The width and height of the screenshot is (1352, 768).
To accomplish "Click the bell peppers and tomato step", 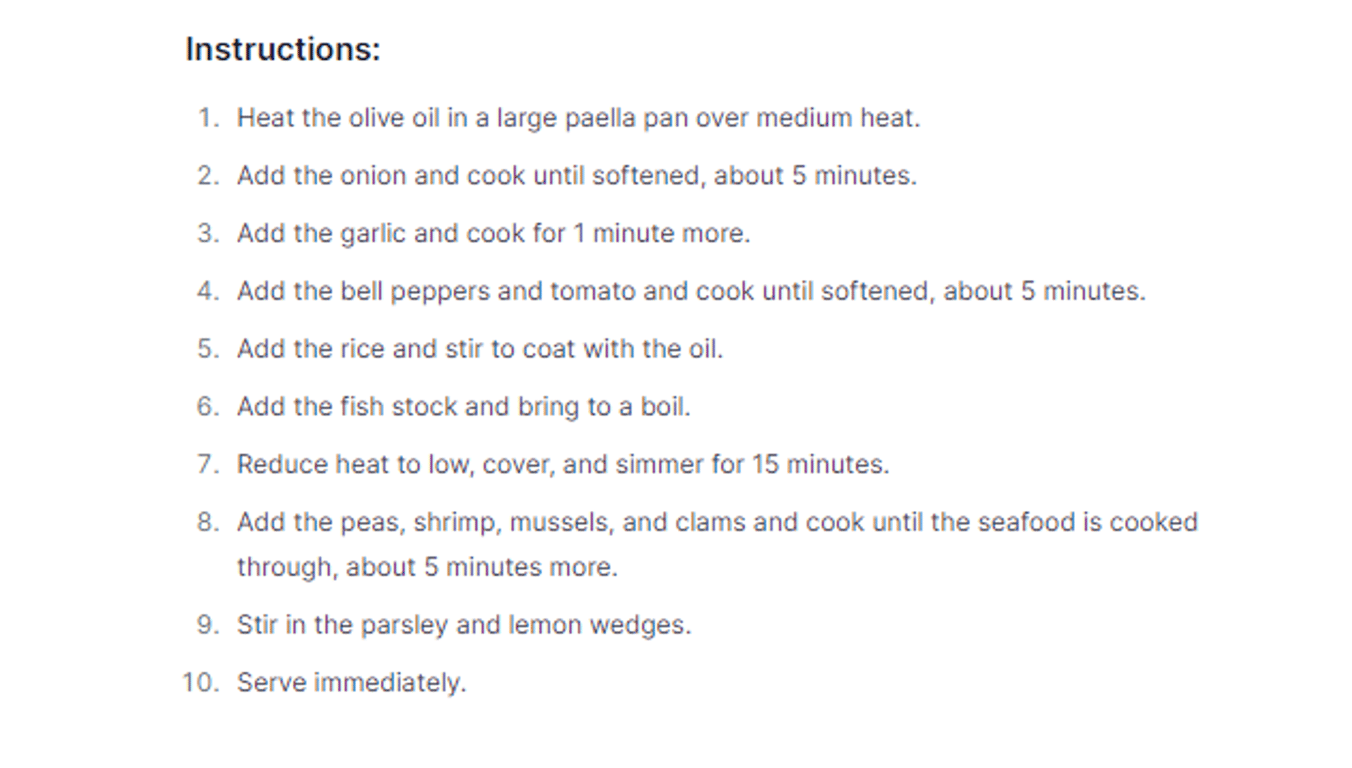I will tap(690, 292).
